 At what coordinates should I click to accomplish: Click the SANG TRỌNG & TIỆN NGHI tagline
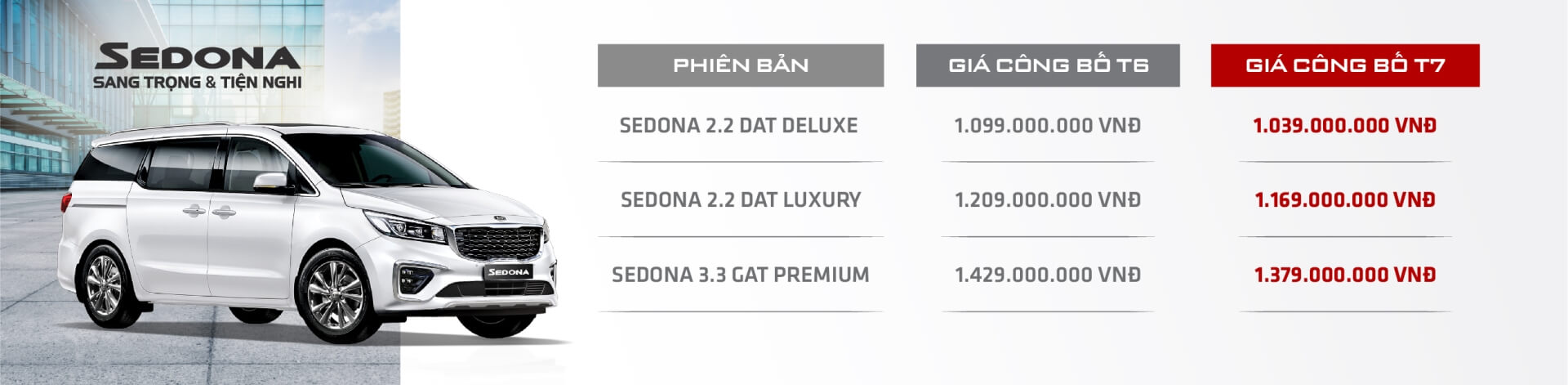coord(198,83)
